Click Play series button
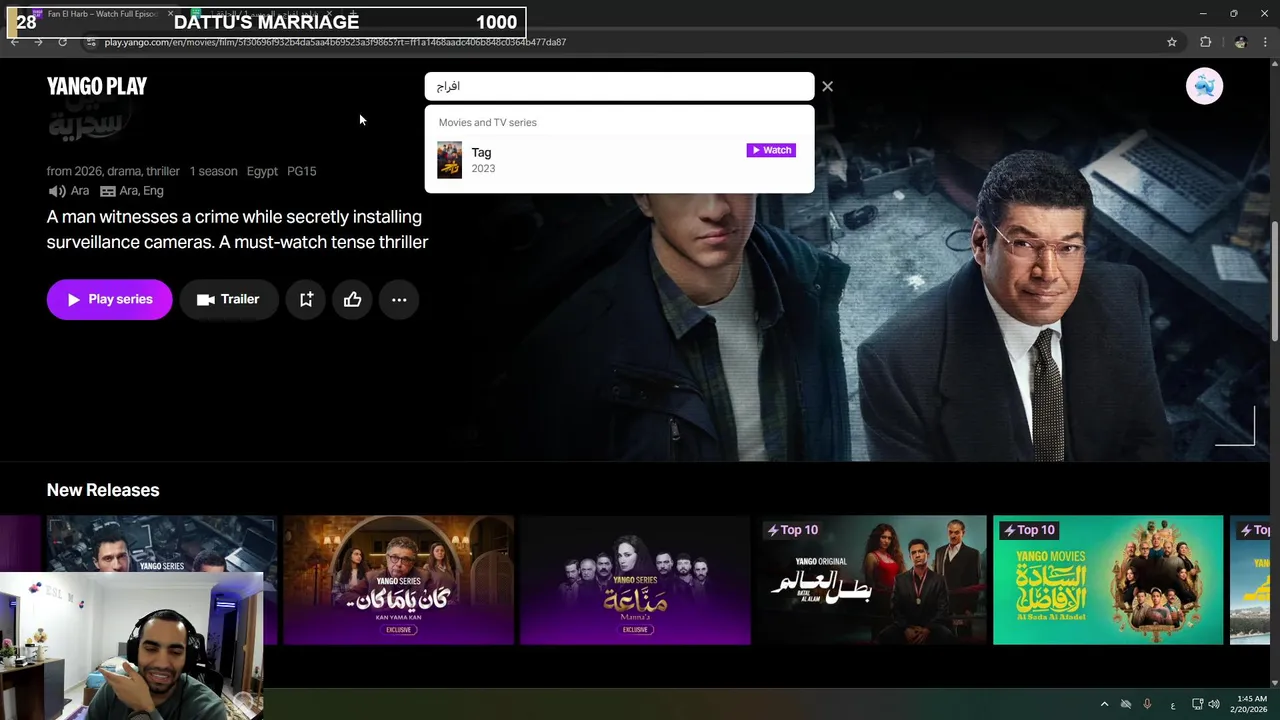This screenshot has width=1280, height=720. 109,299
